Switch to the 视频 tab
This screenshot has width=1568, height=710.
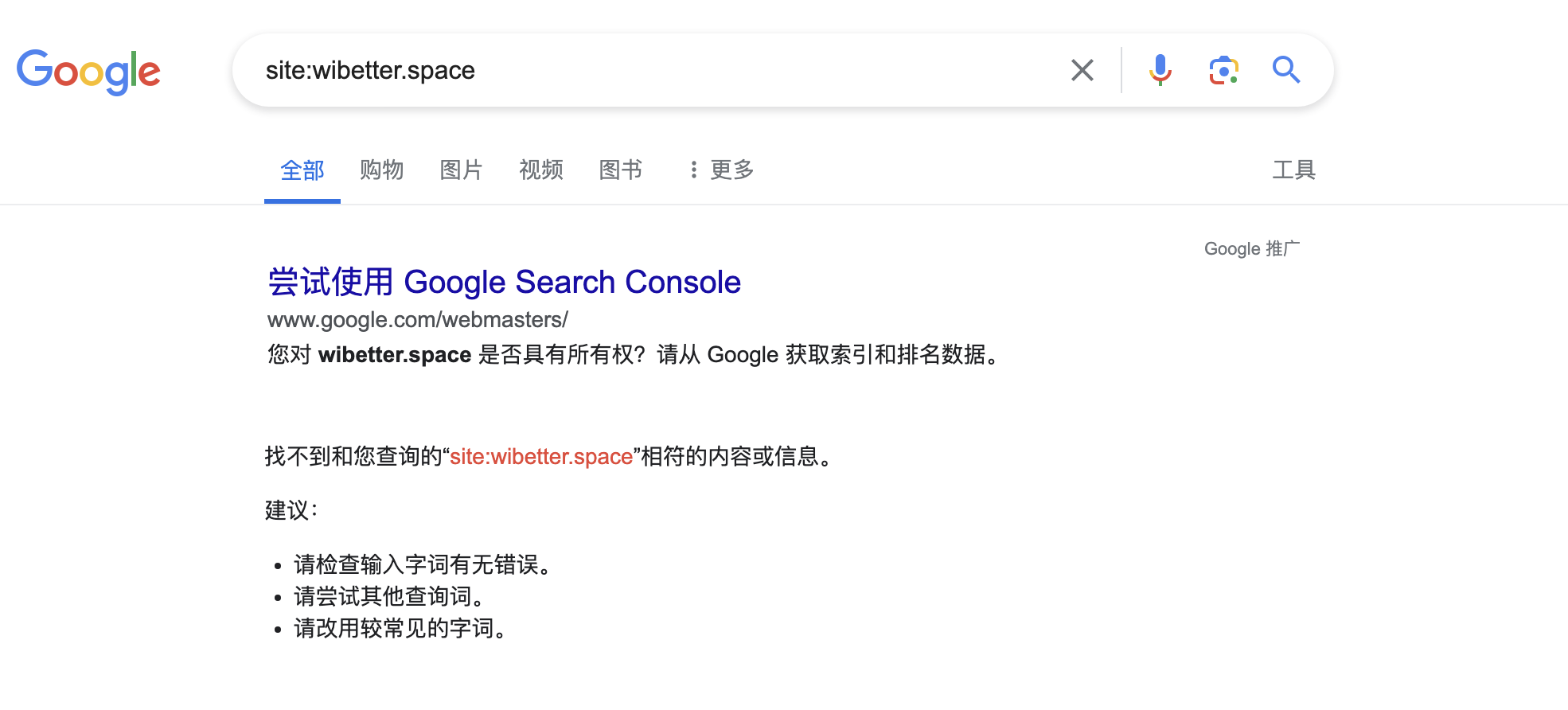(x=541, y=170)
